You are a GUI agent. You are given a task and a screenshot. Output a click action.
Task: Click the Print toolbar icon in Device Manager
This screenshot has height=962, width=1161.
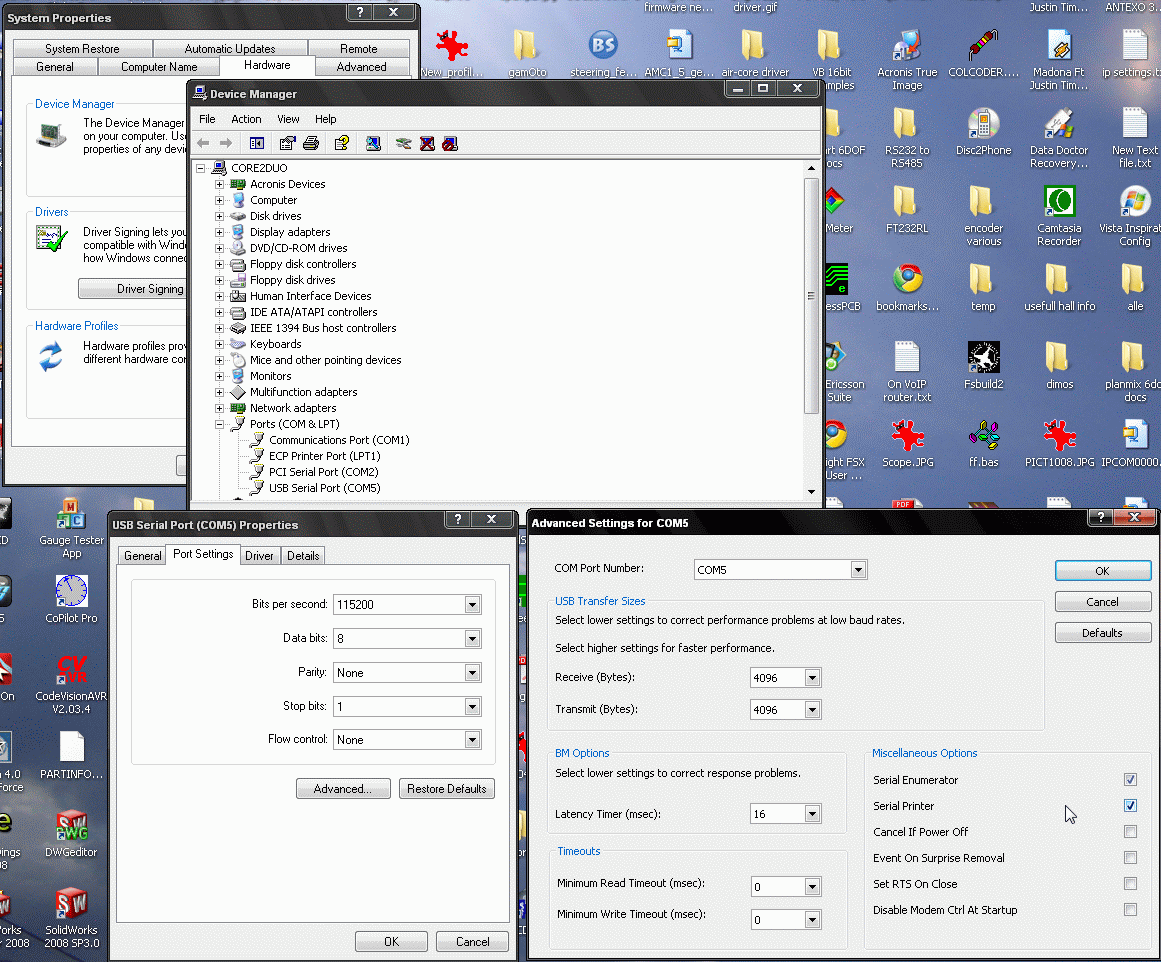tap(311, 143)
